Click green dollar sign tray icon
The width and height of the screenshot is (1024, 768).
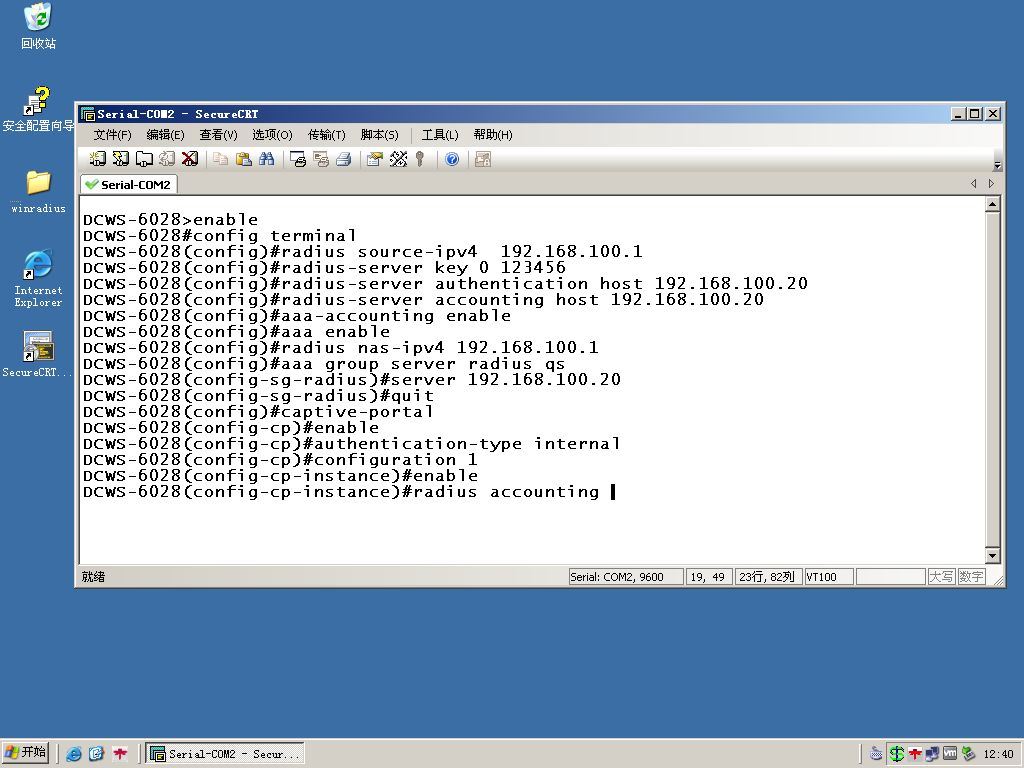(897, 754)
